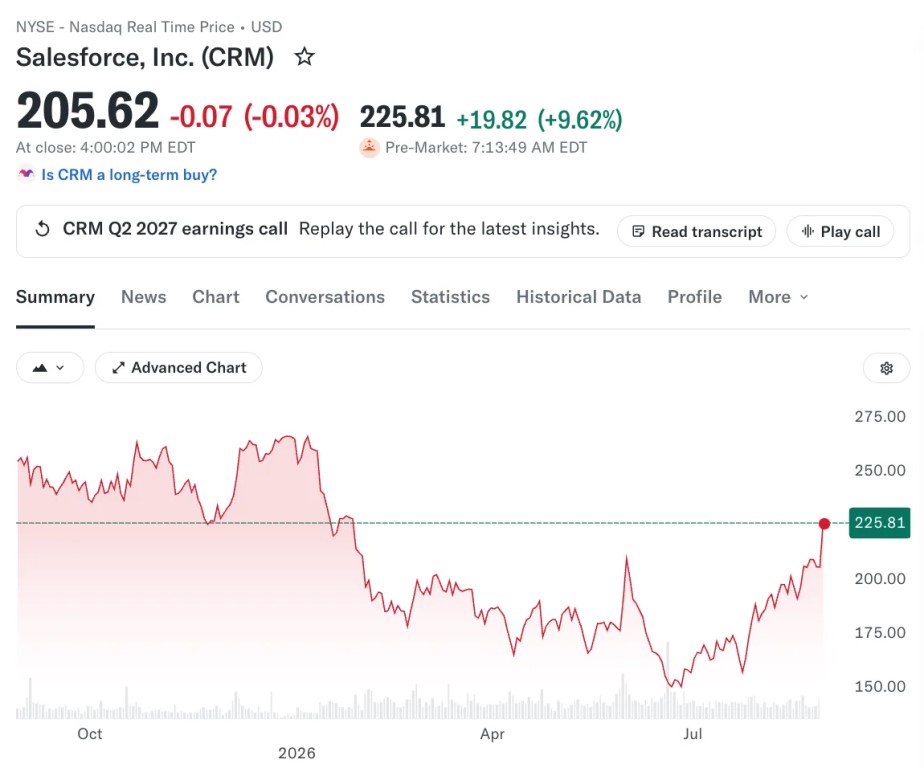Viewport: 924px width, 768px height.
Task: Click the Read transcript button
Action: click(697, 232)
